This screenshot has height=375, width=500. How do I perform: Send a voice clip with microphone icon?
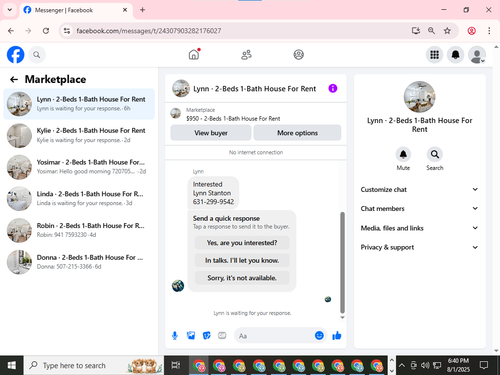tap(175, 336)
